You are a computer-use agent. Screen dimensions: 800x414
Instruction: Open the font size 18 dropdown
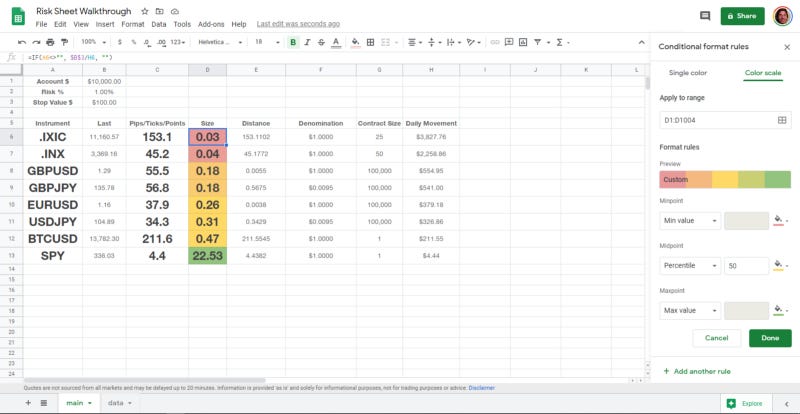(267, 42)
